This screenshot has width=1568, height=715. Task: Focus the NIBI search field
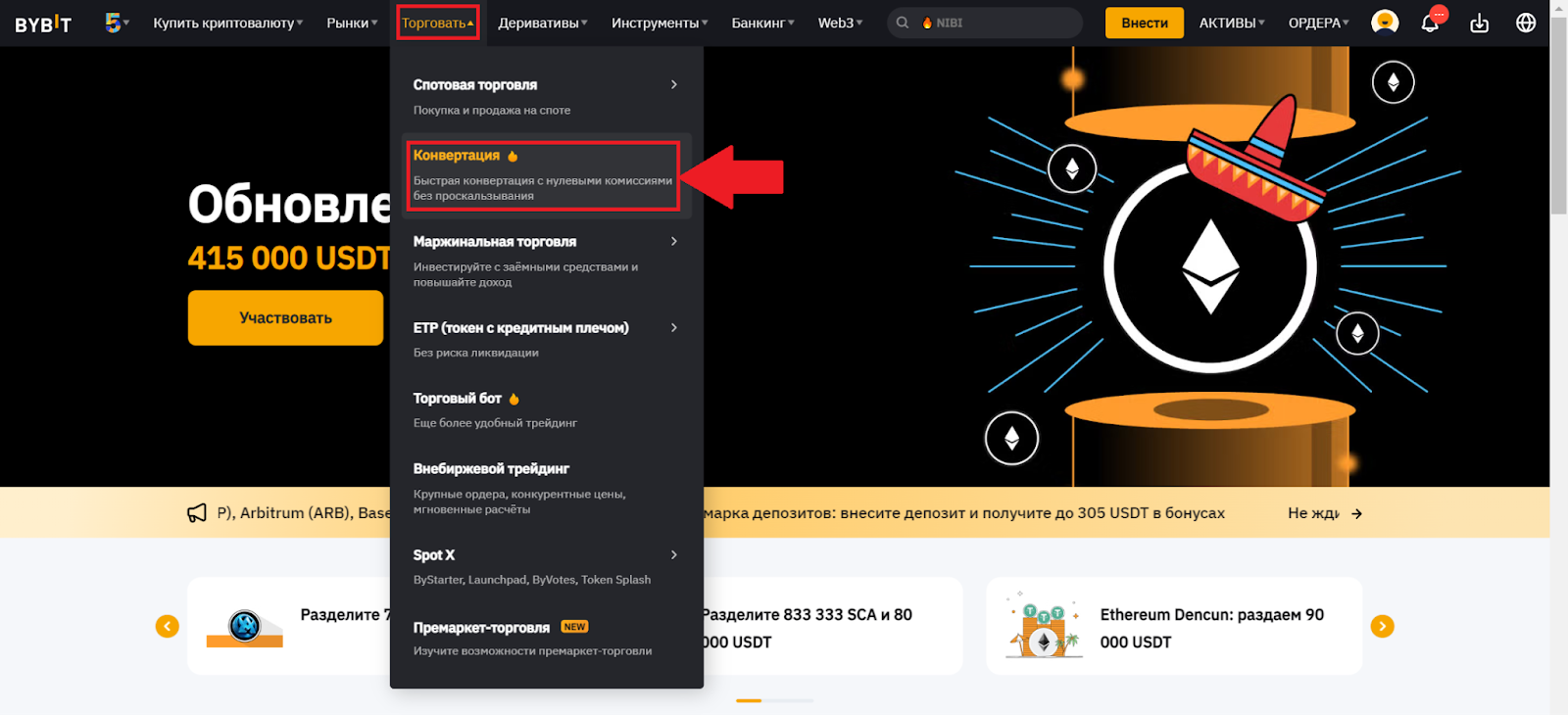coord(985,23)
